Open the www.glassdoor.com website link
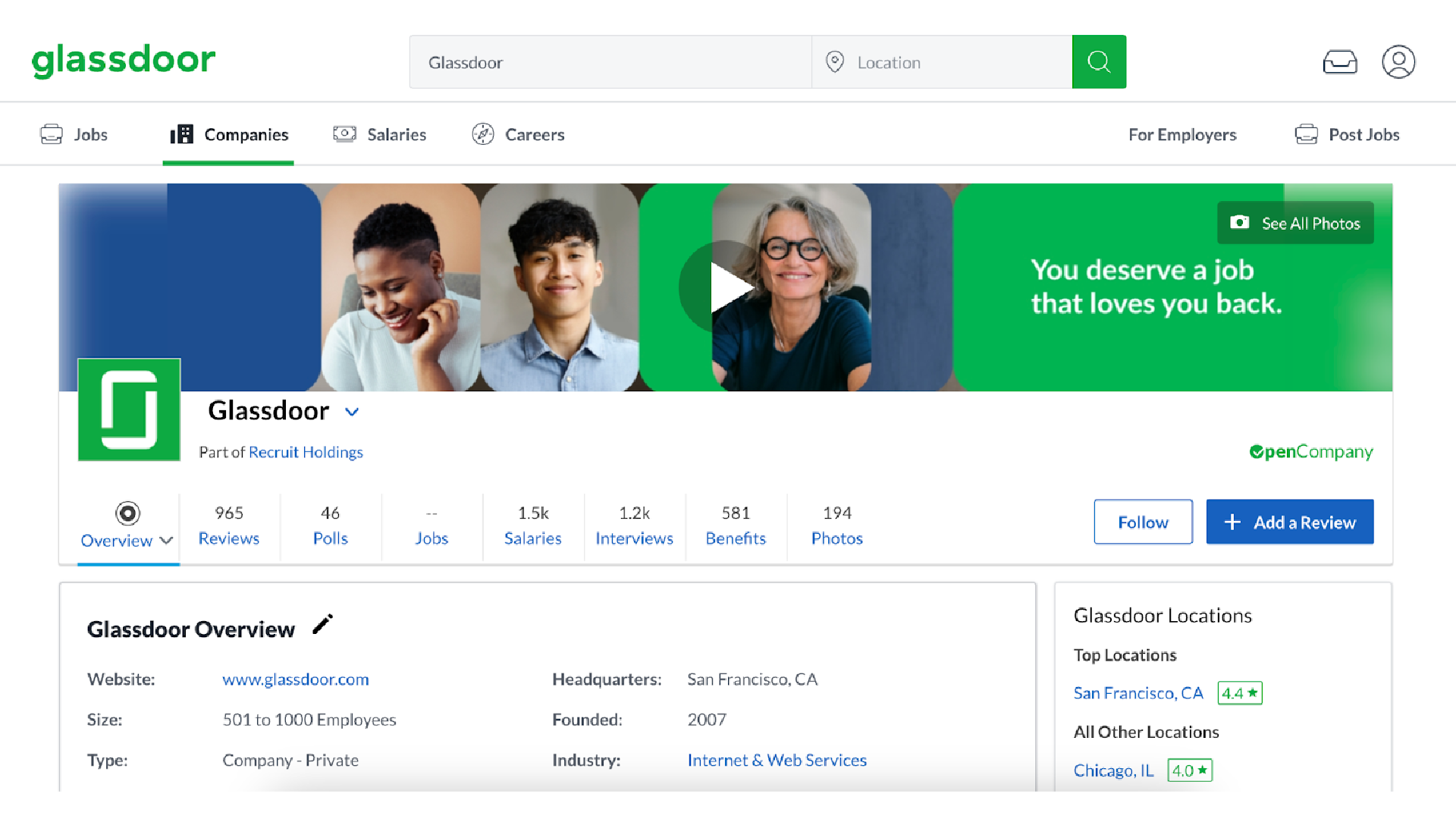This screenshot has width=1456, height=819. 296,679
